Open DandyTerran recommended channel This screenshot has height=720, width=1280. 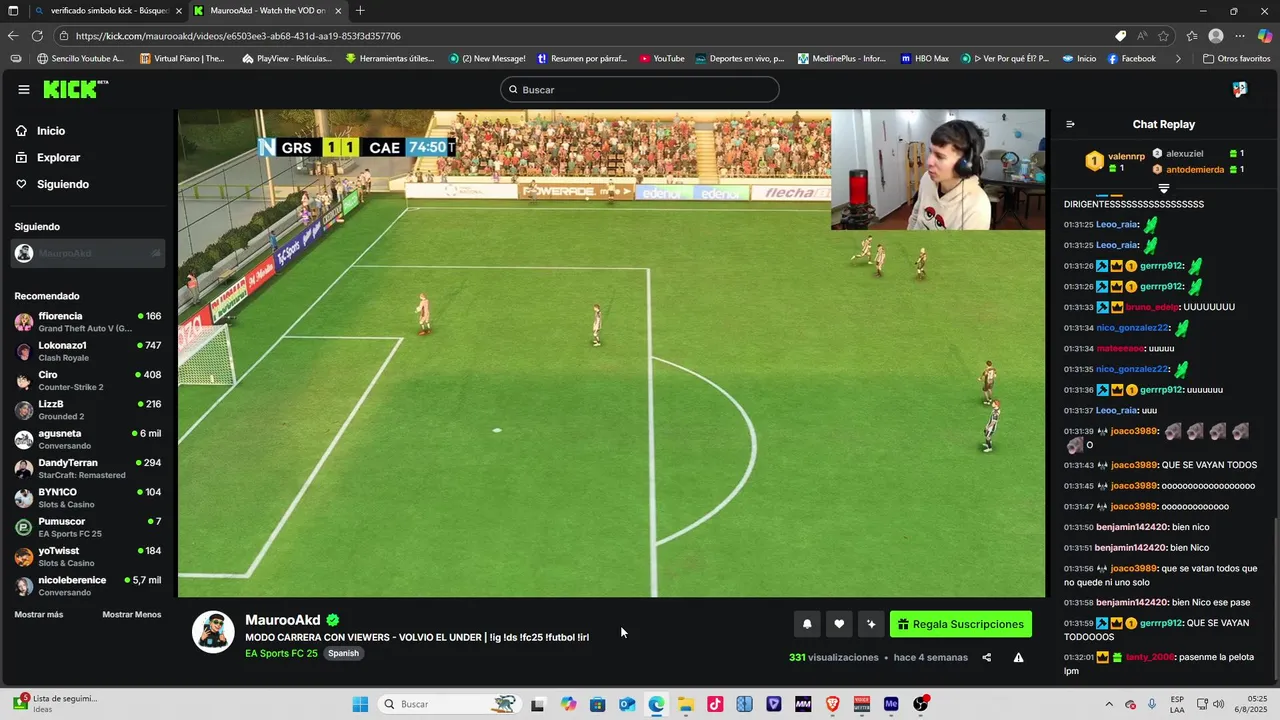88,469
